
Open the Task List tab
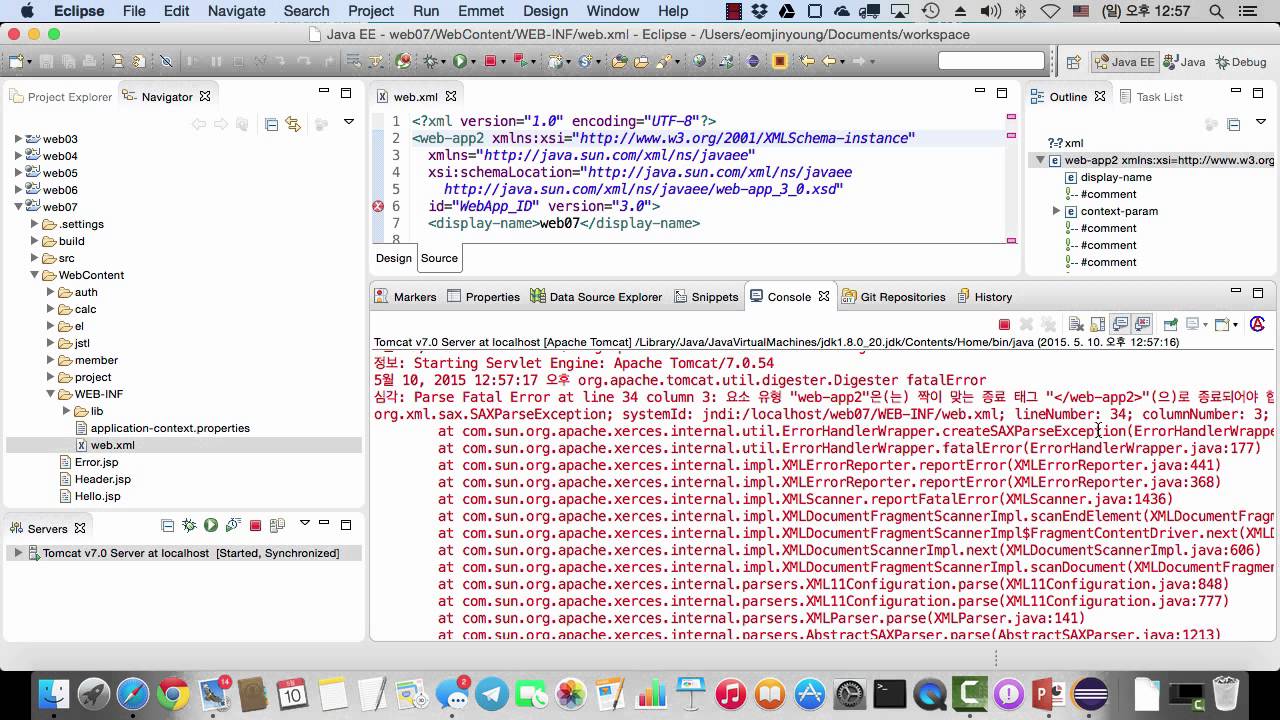[x=1151, y=97]
